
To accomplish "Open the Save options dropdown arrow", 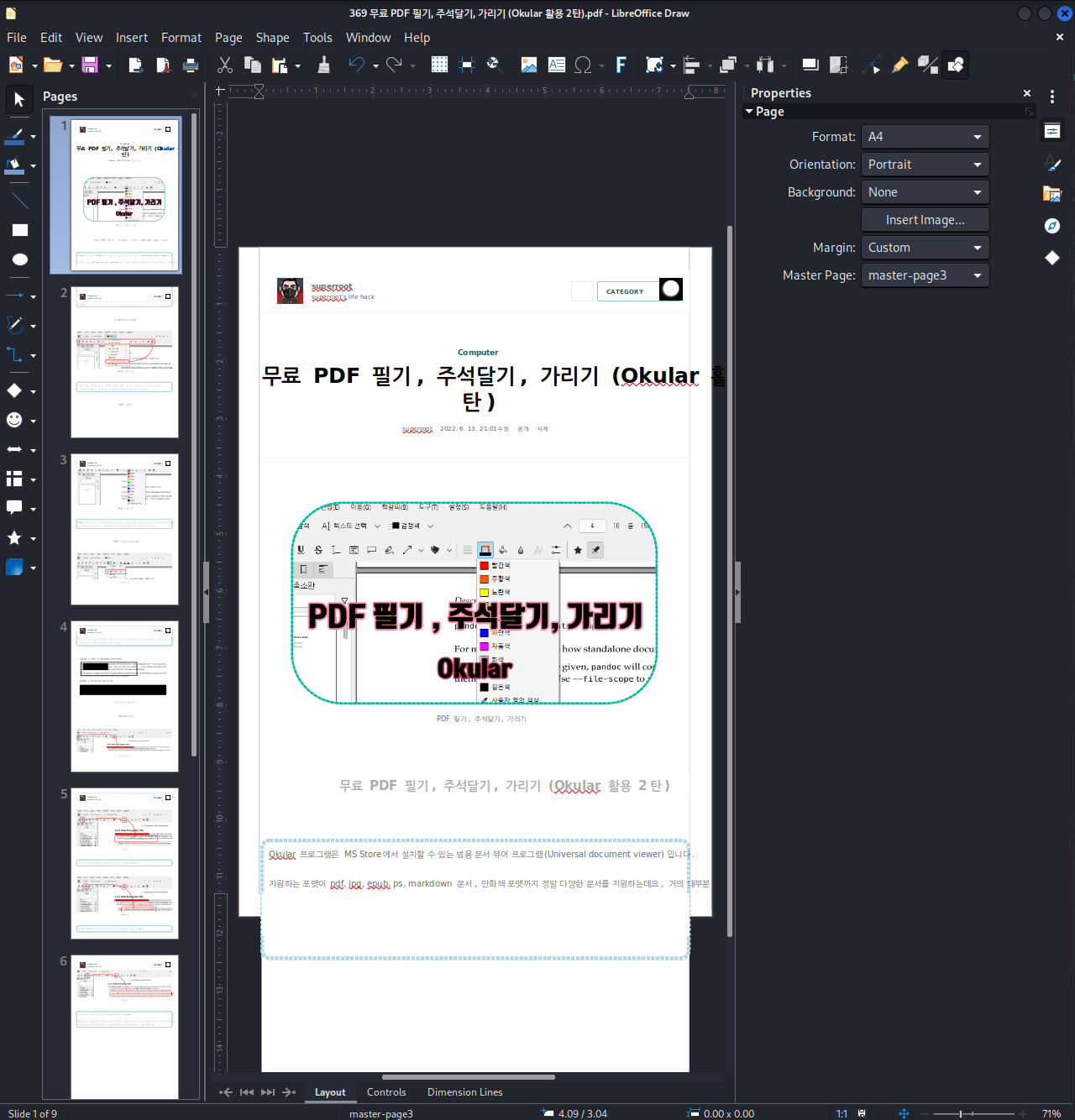I will (108, 65).
